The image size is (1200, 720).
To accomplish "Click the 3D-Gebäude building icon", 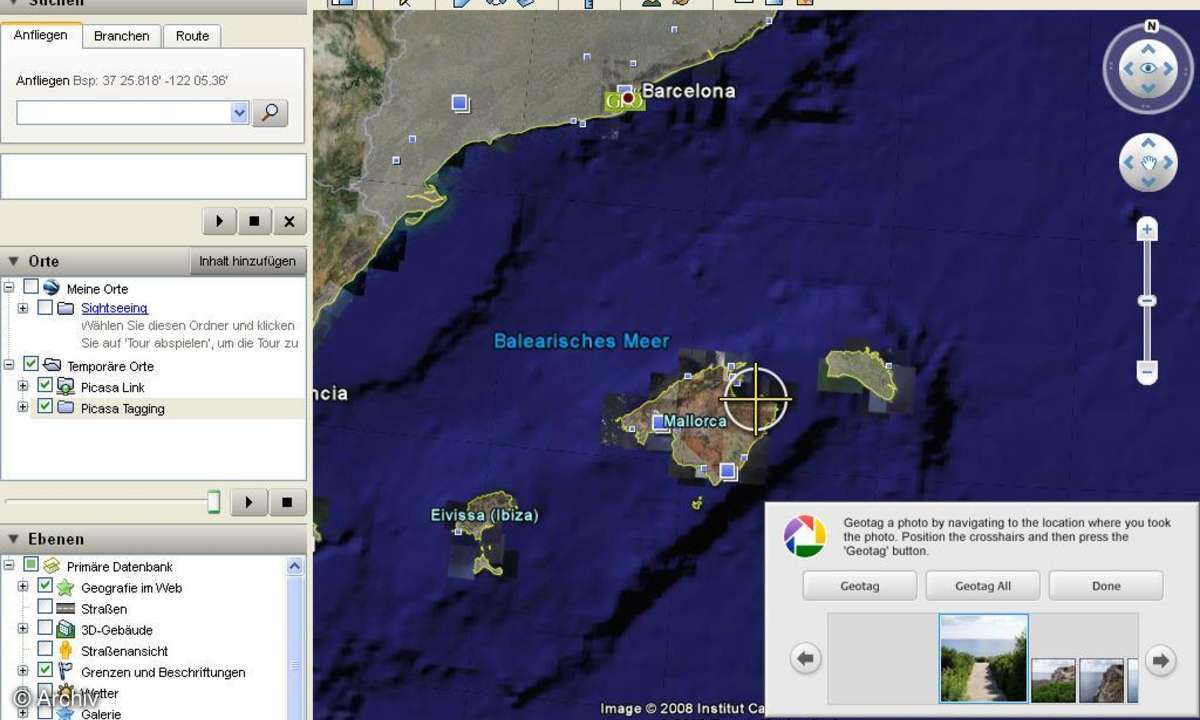I will 65,630.
